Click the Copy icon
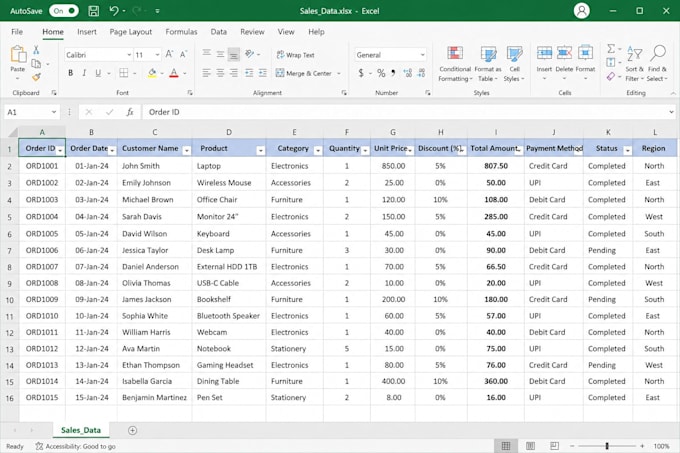This screenshot has height=453, width=680. pyautogui.click(x=36, y=64)
